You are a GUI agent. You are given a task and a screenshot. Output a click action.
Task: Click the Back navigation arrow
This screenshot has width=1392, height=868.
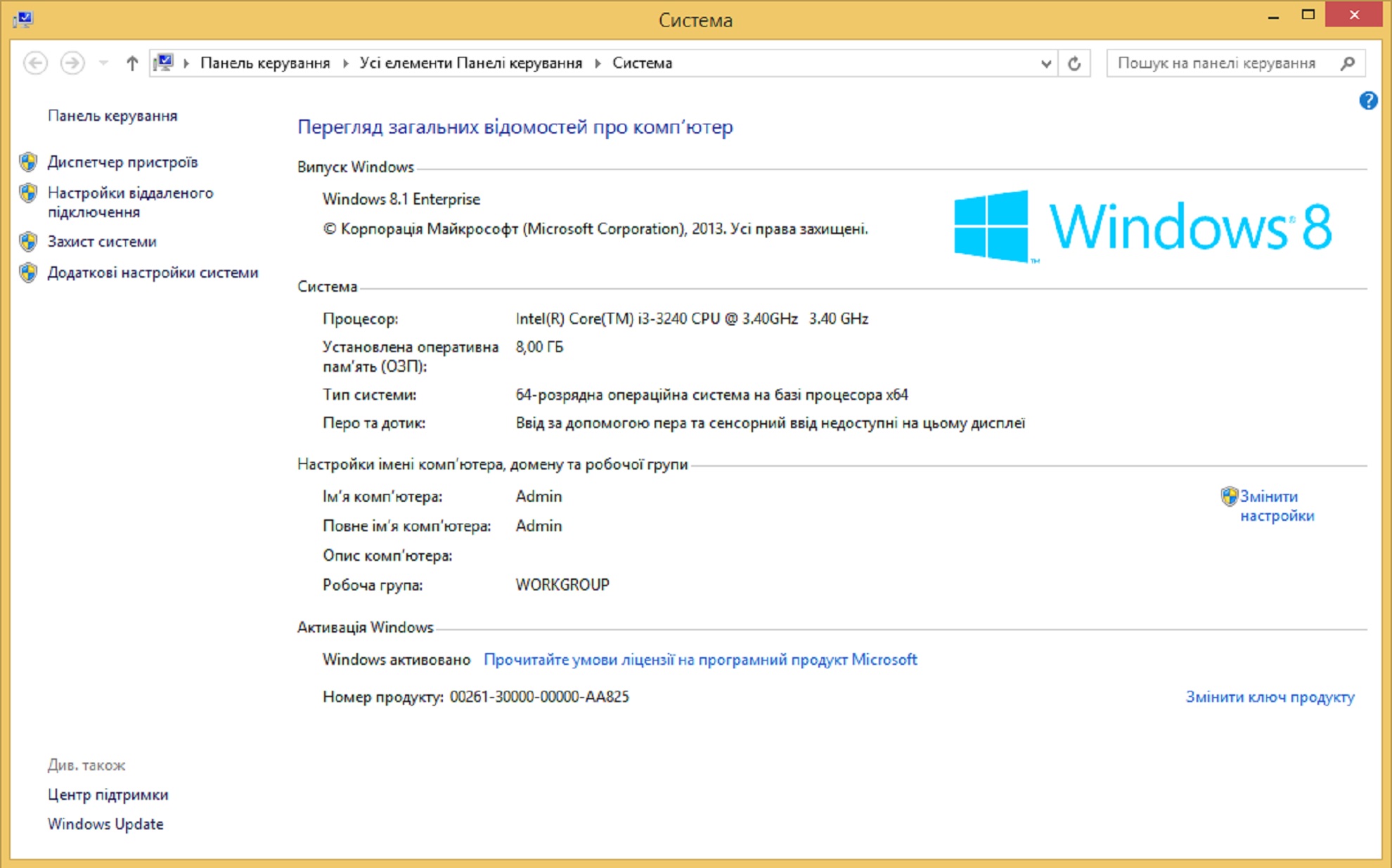pos(36,63)
